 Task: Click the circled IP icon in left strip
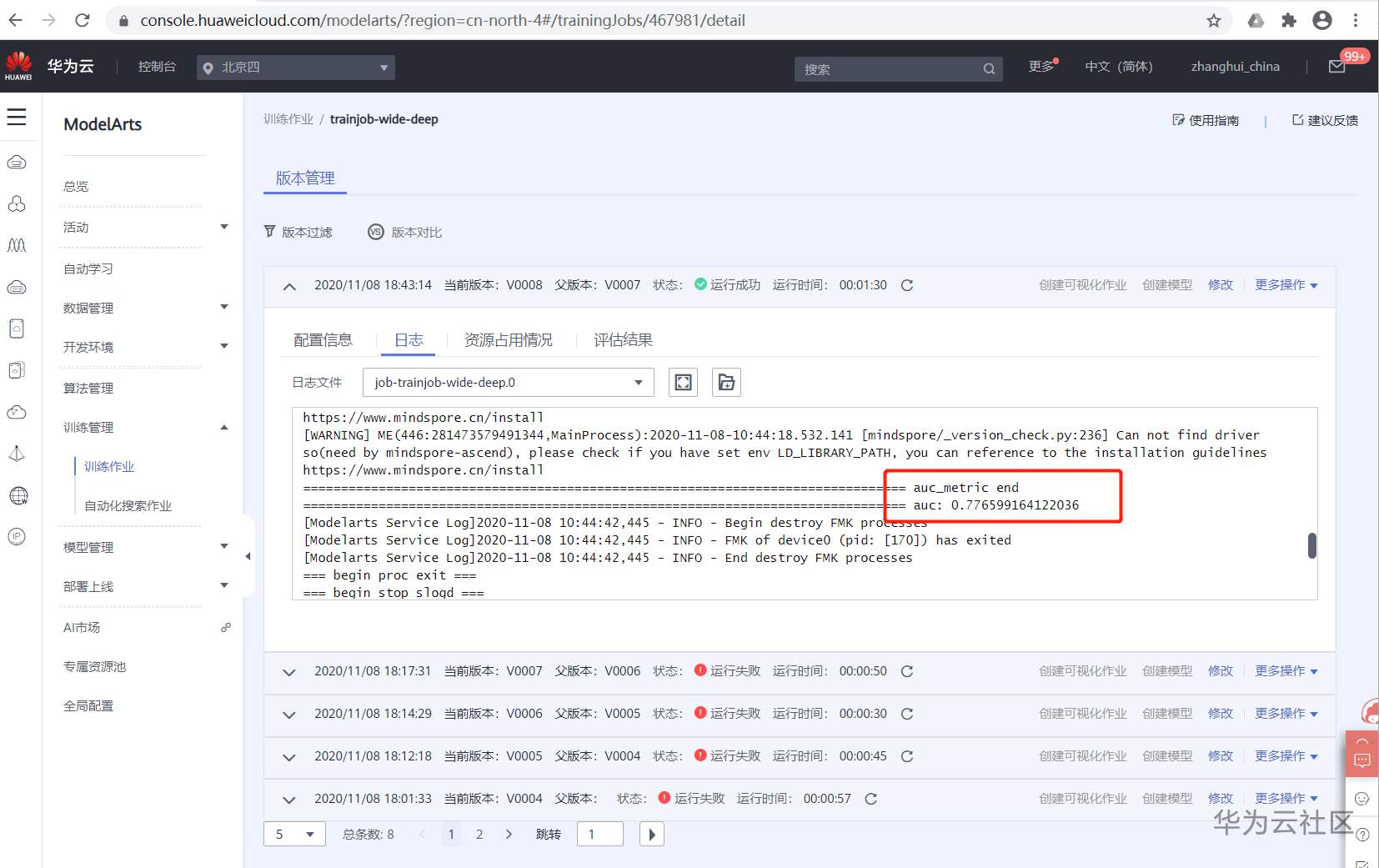point(17,537)
